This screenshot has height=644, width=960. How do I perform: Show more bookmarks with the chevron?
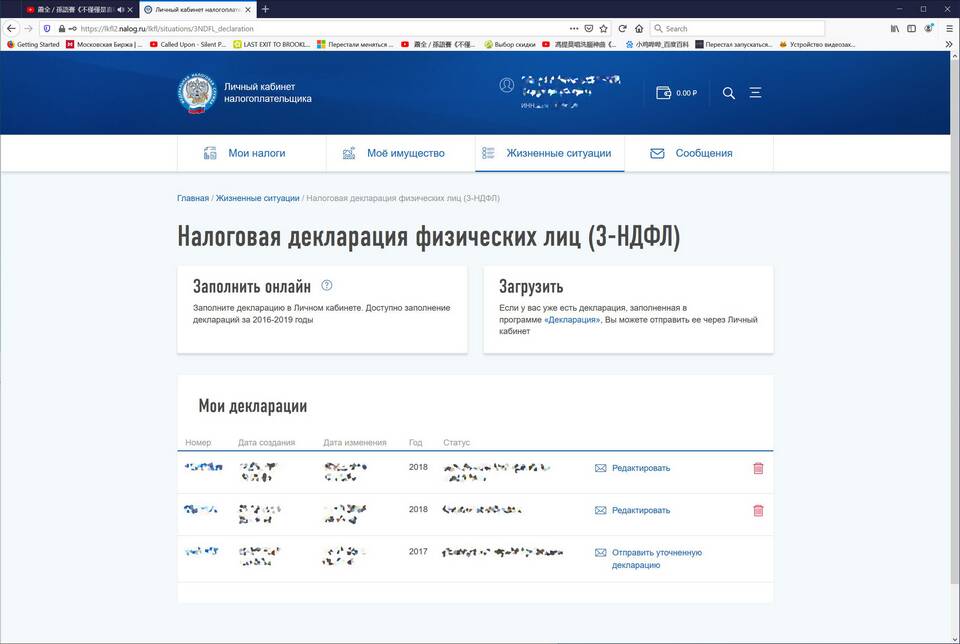click(949, 44)
